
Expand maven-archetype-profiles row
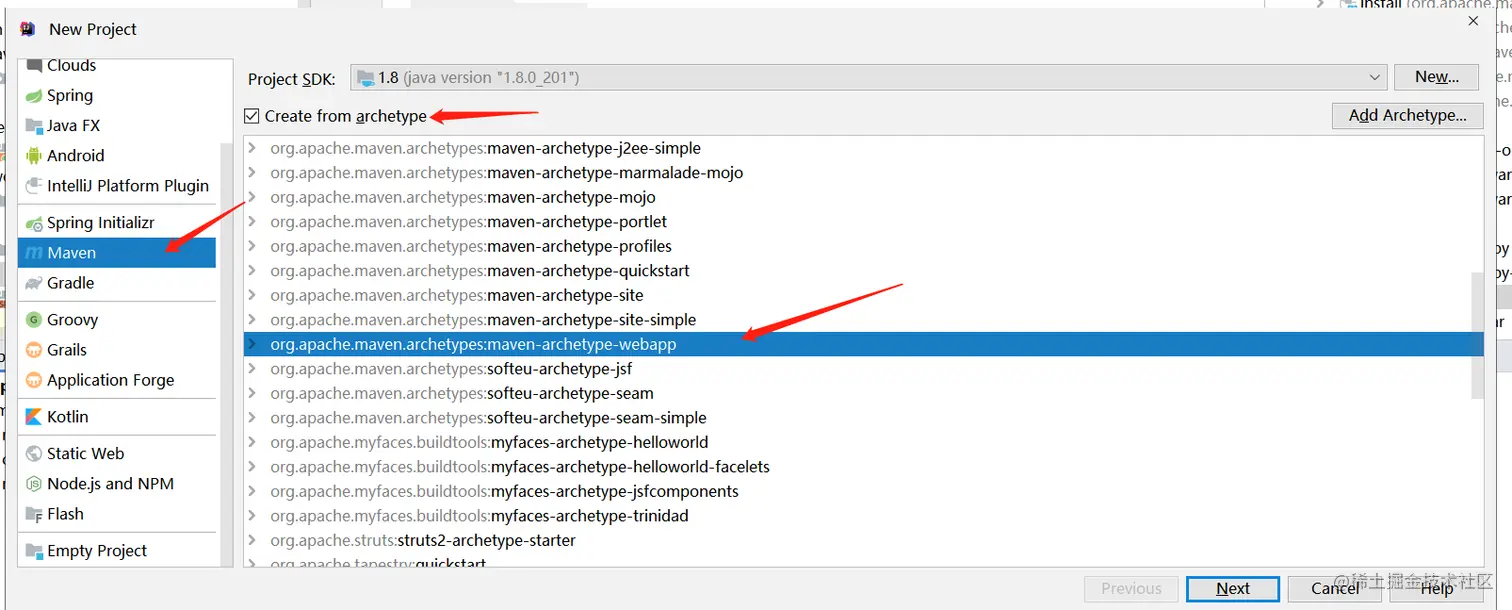tap(252, 246)
